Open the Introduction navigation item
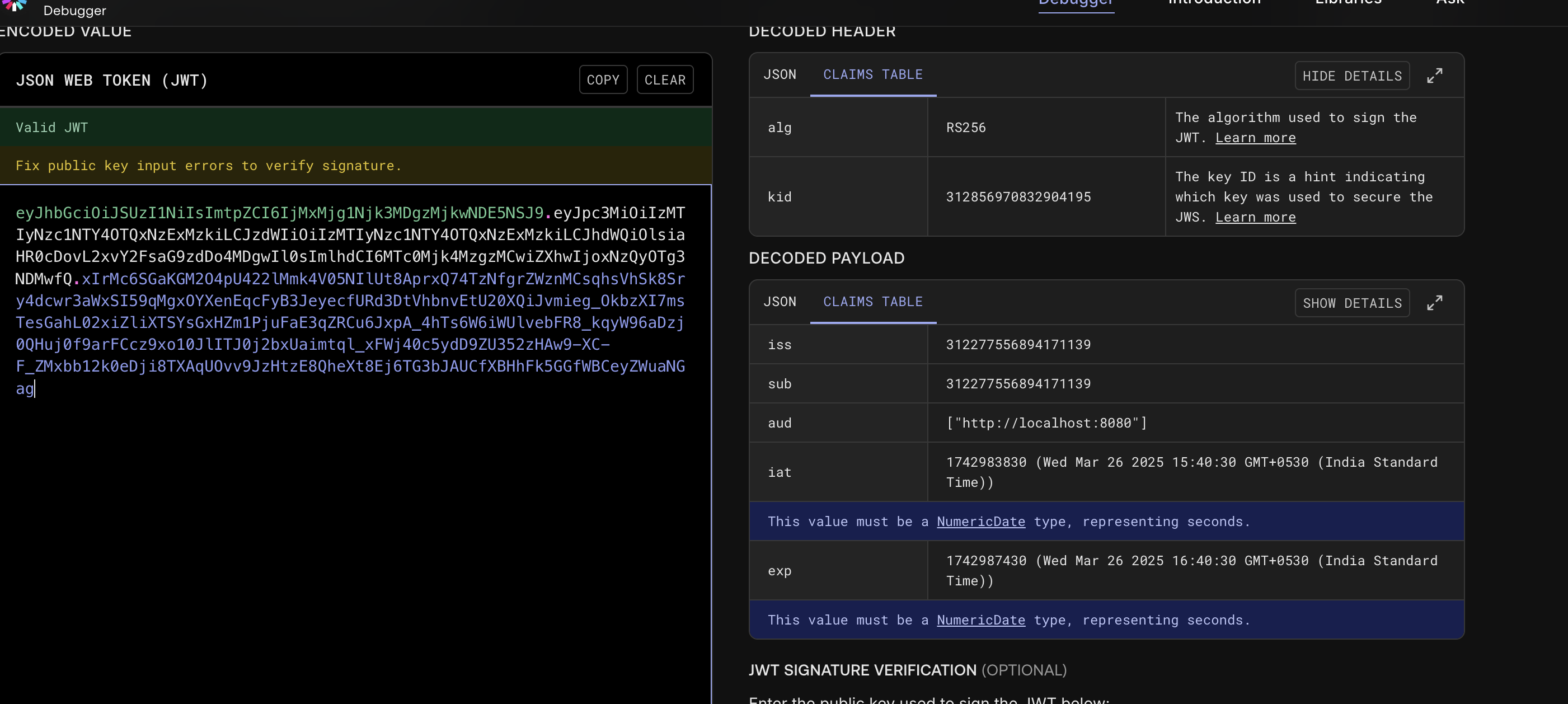Viewport: 1568px width, 704px height. click(x=1214, y=4)
